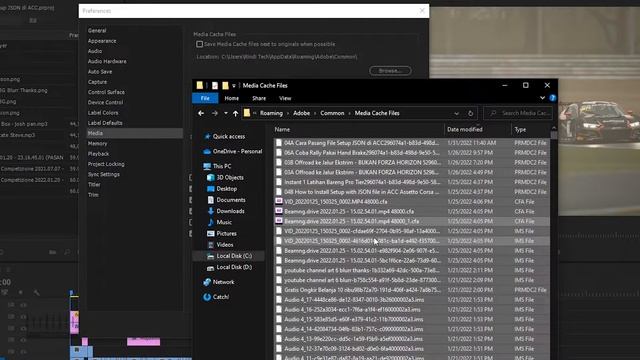
Task: Open Explorer help question mark icon
Action: click(x=553, y=98)
